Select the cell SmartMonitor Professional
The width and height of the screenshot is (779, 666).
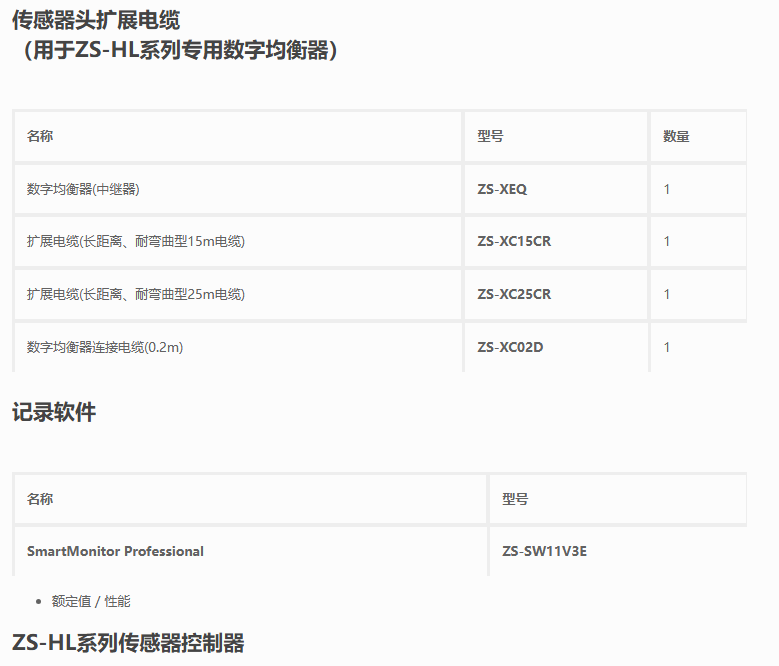115,551
